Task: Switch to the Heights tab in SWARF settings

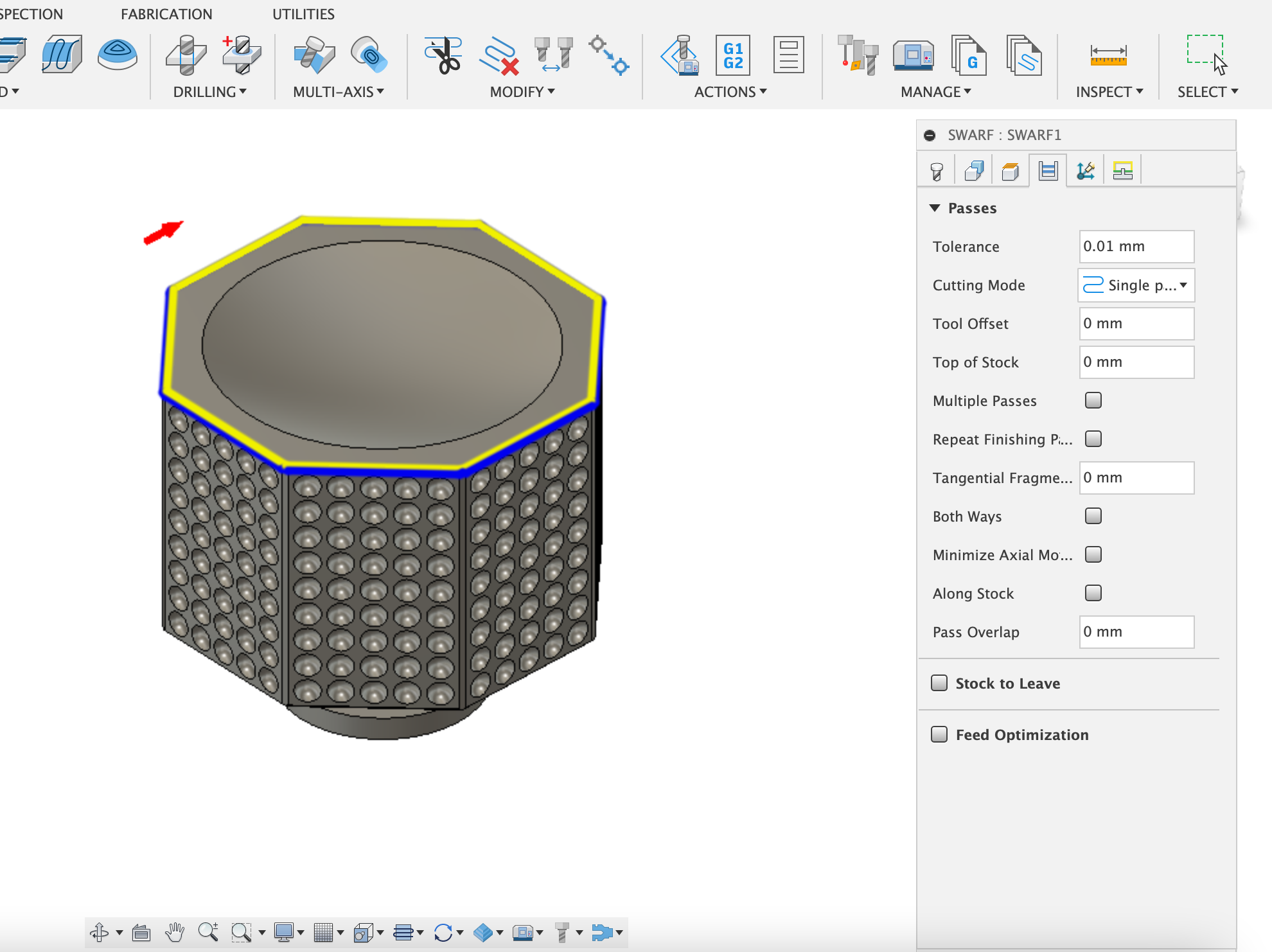Action: [x=1010, y=170]
